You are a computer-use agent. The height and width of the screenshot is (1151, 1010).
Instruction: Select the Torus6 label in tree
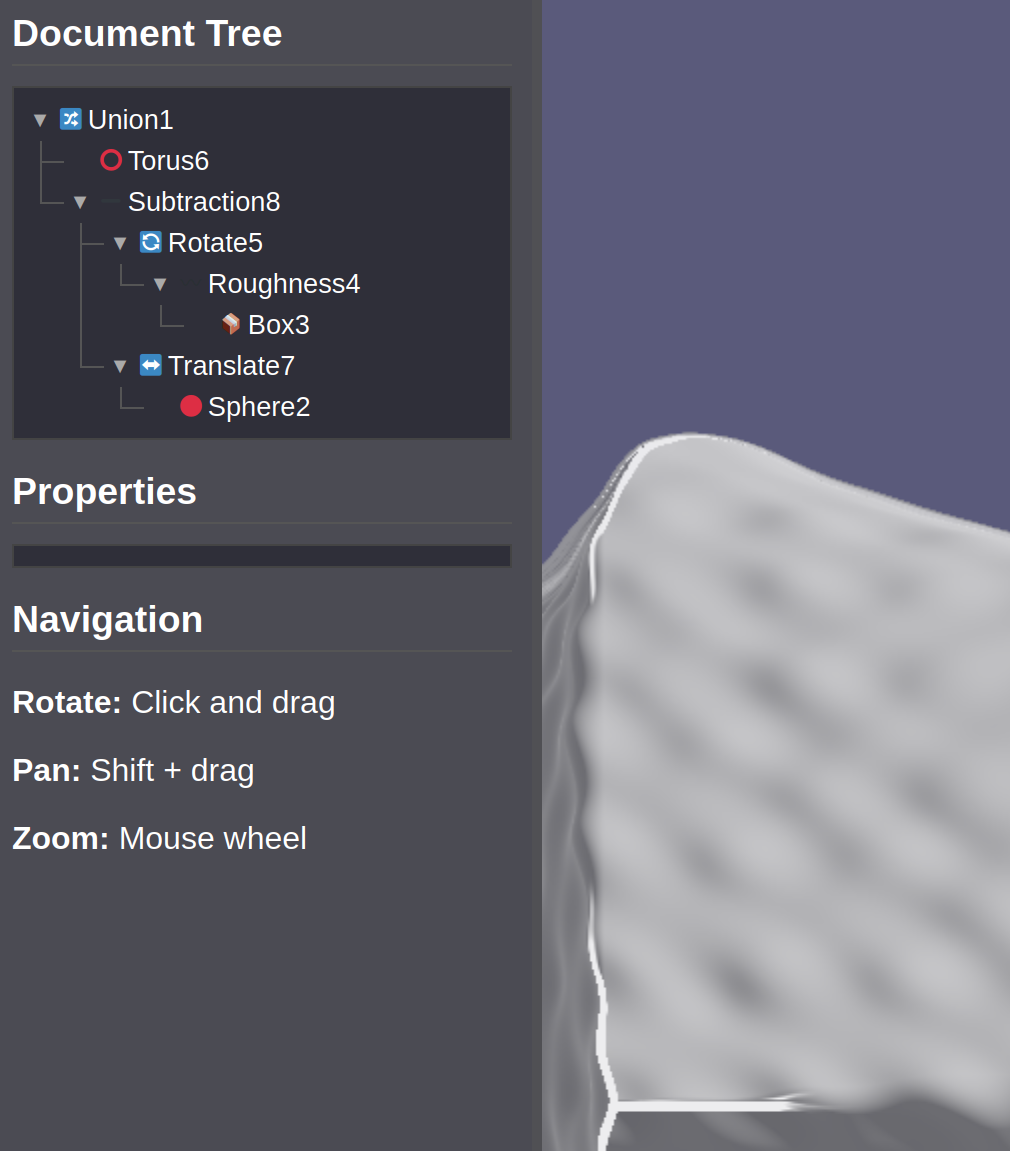(x=168, y=160)
